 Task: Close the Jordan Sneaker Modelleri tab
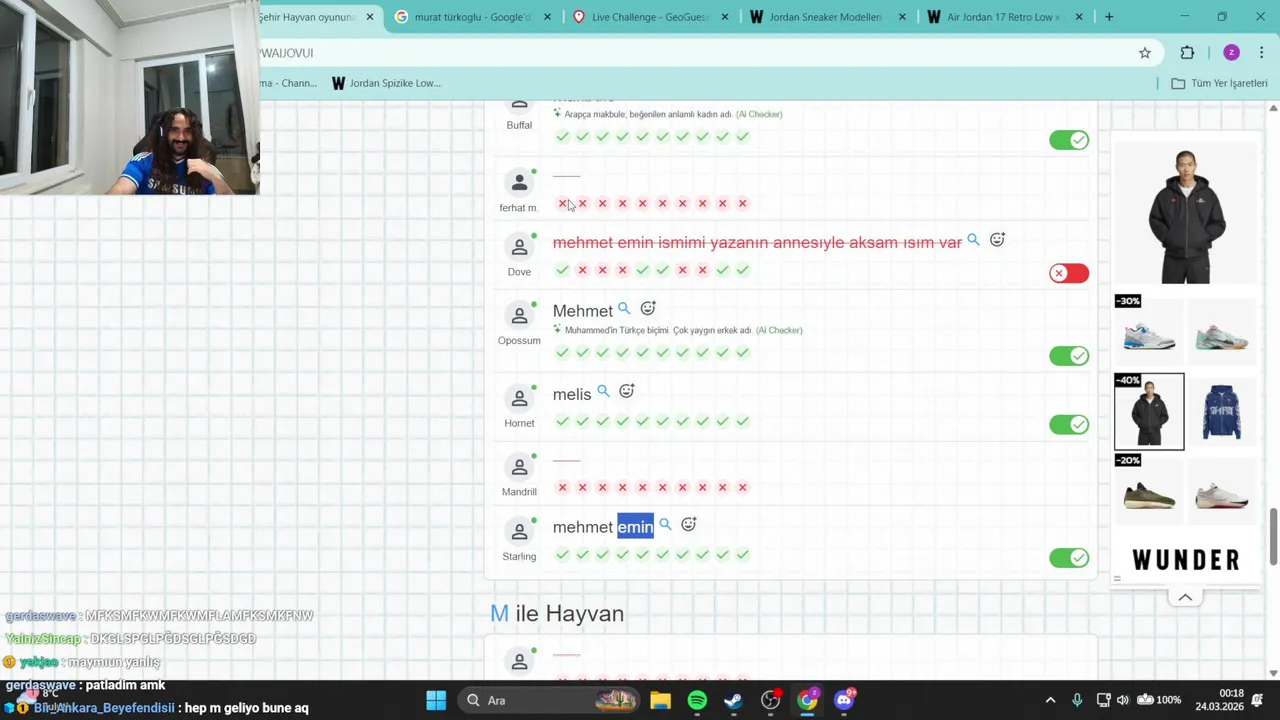pyautogui.click(x=902, y=17)
